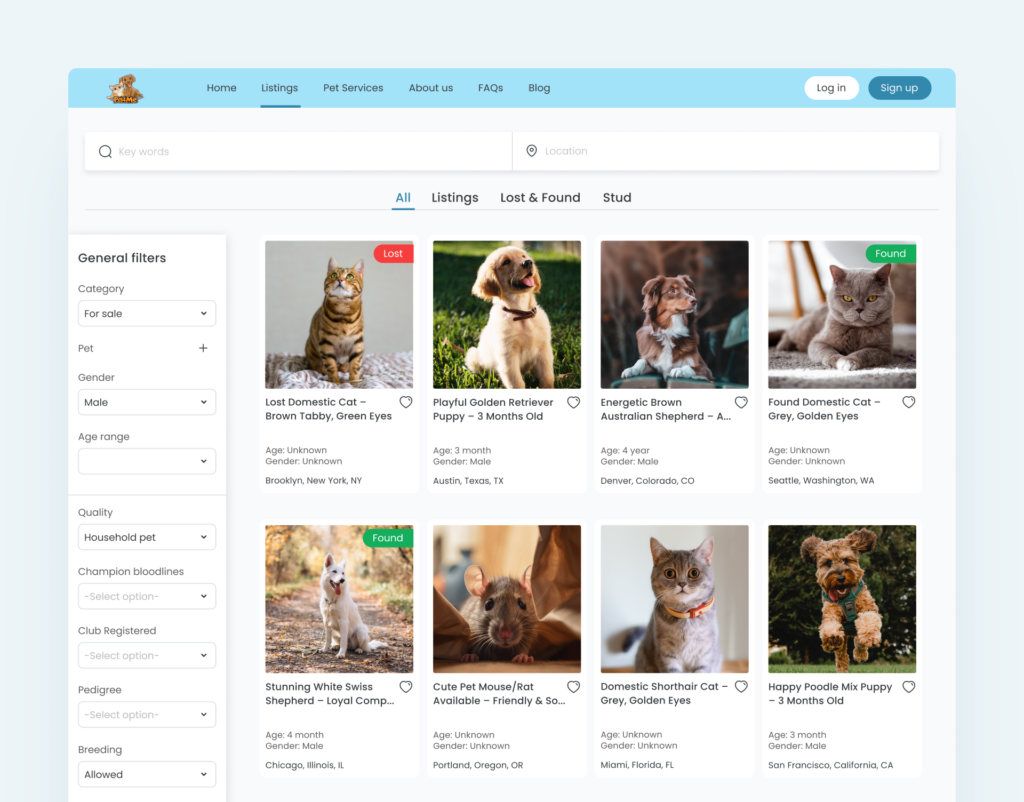
Task: Open the brown tabby cat photo
Action: [x=339, y=315]
